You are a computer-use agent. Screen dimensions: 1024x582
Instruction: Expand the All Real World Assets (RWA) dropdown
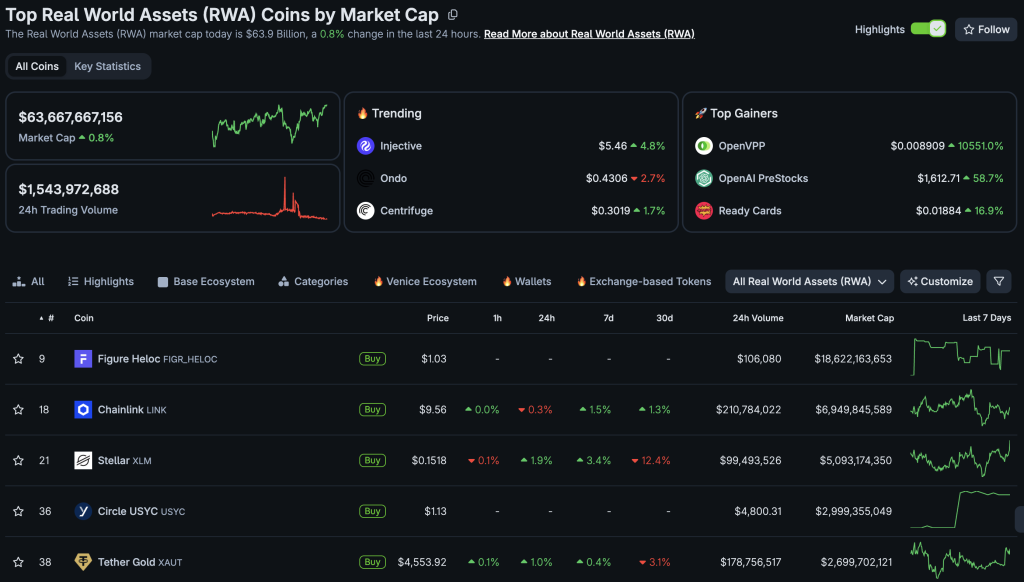point(809,282)
